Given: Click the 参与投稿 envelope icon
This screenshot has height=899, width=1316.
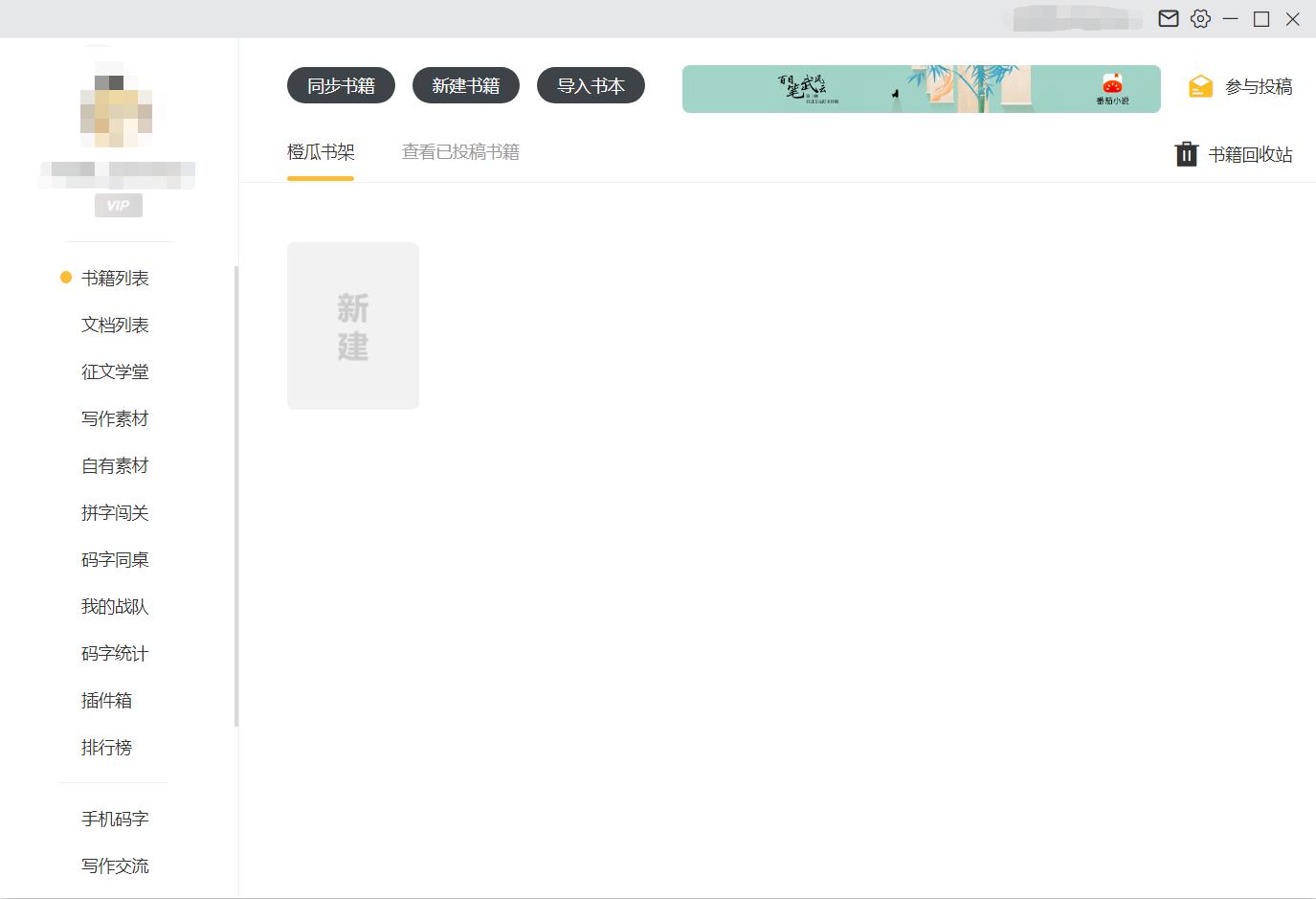Looking at the screenshot, I should pyautogui.click(x=1200, y=87).
